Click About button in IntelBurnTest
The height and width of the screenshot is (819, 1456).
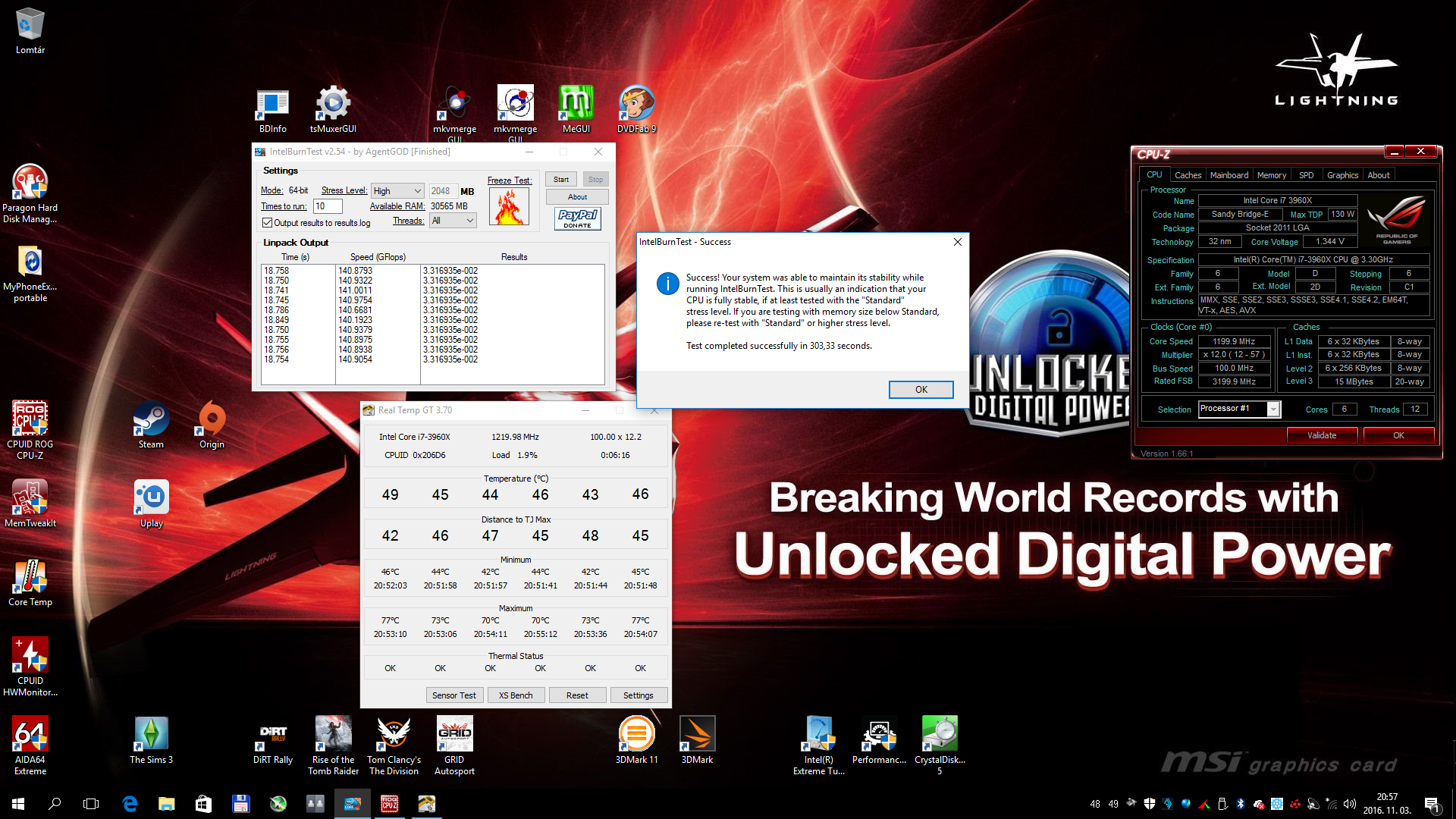coord(577,197)
